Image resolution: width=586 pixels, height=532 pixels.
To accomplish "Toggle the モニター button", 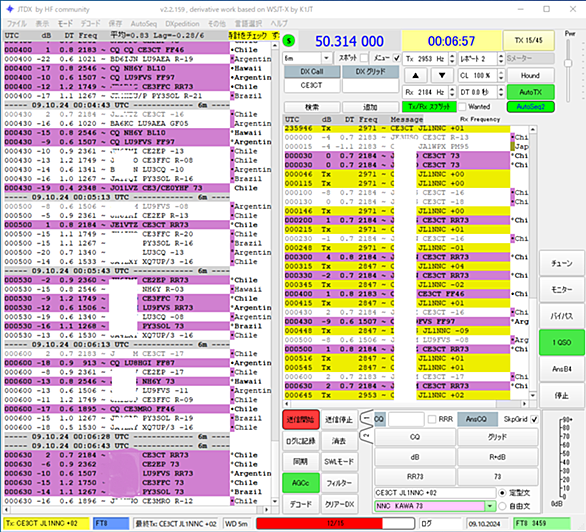I will [562, 290].
